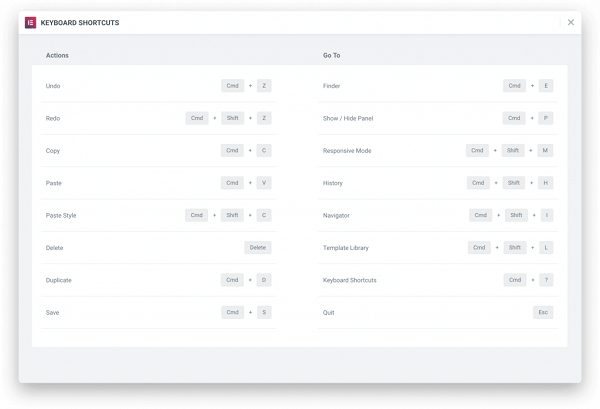This screenshot has width=600, height=409.
Task: Close the Keyboard Shortcuts dialog
Action: 571,22
